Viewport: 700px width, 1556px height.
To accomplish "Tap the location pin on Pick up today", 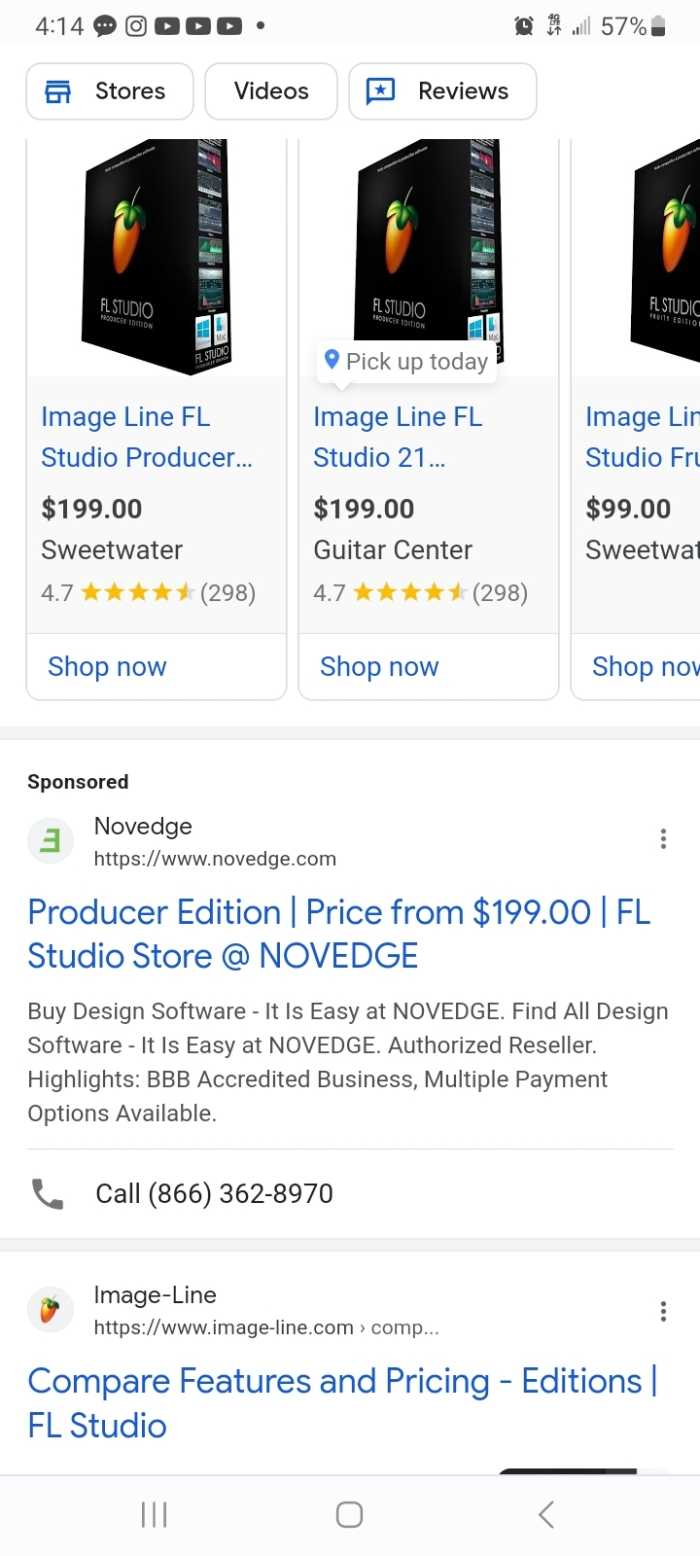I will [x=332, y=360].
